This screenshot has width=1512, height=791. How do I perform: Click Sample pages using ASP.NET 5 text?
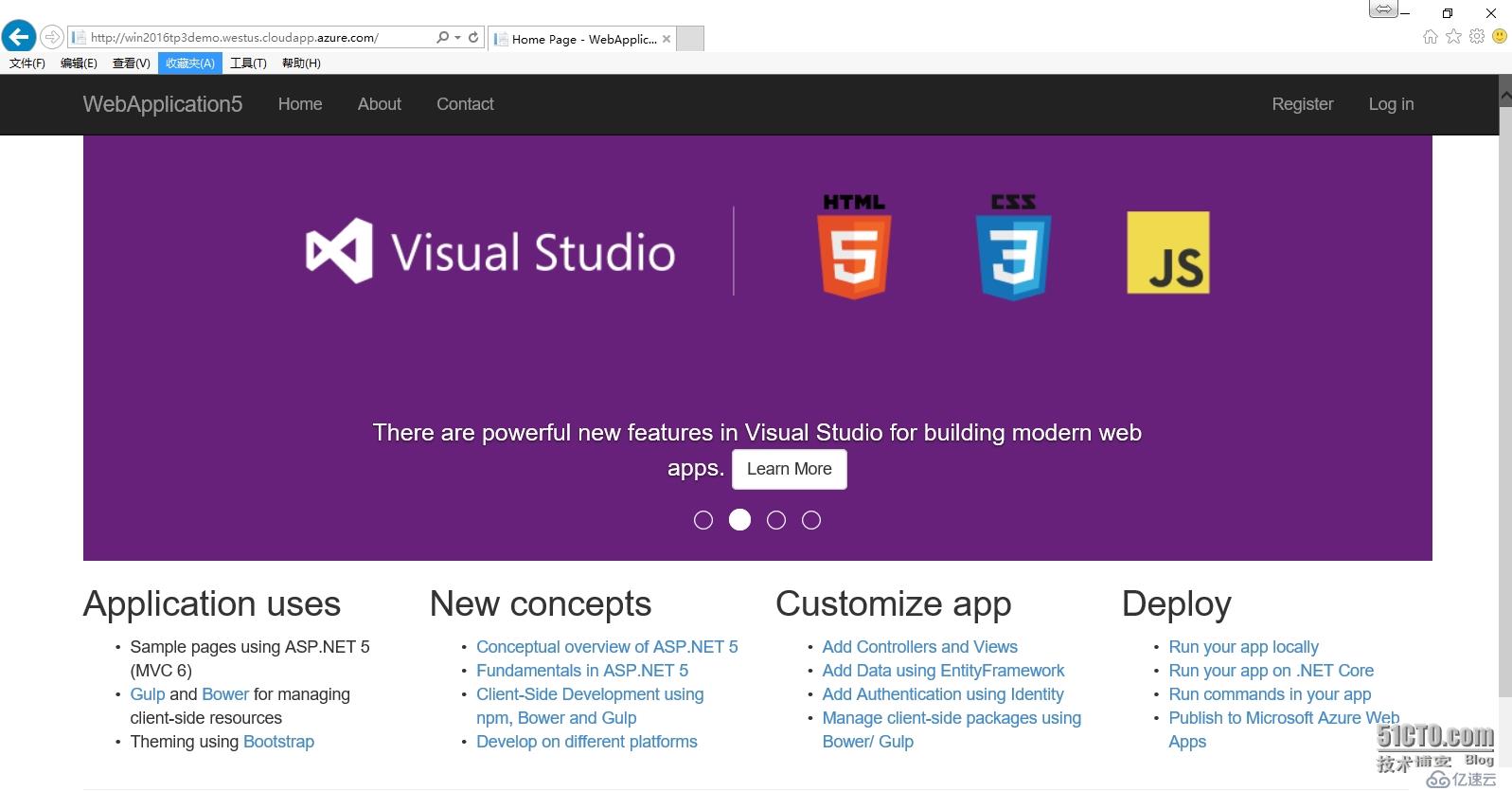pos(250,658)
